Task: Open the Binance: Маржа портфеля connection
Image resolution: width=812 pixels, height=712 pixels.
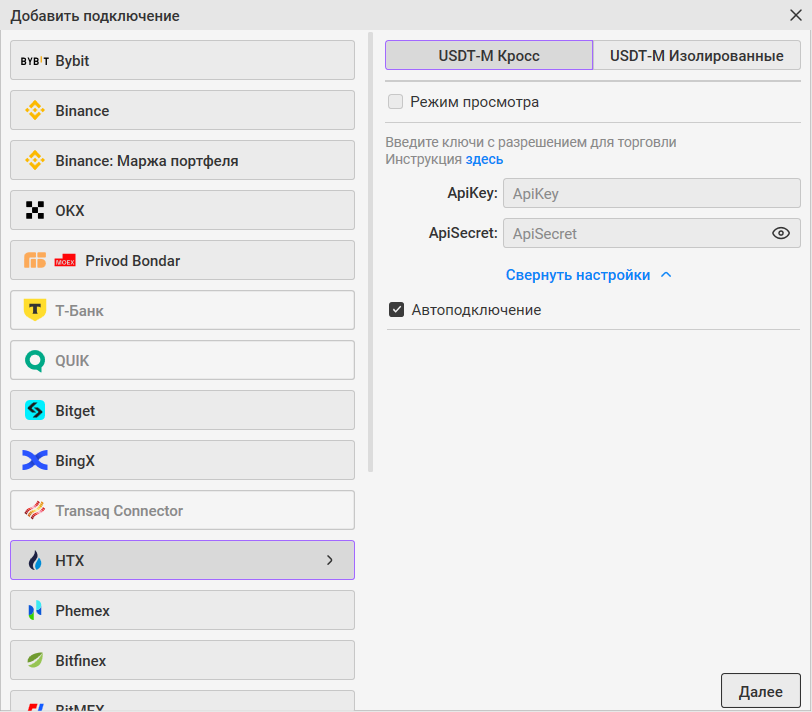Action: (x=182, y=161)
